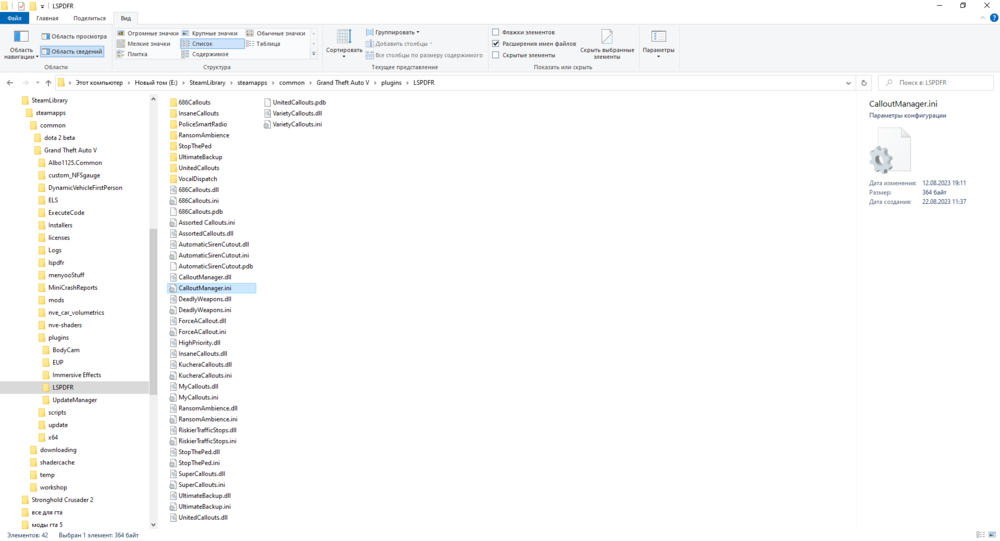Open address bar history dropdown
Screen dimensions: 1000x541
point(848,83)
